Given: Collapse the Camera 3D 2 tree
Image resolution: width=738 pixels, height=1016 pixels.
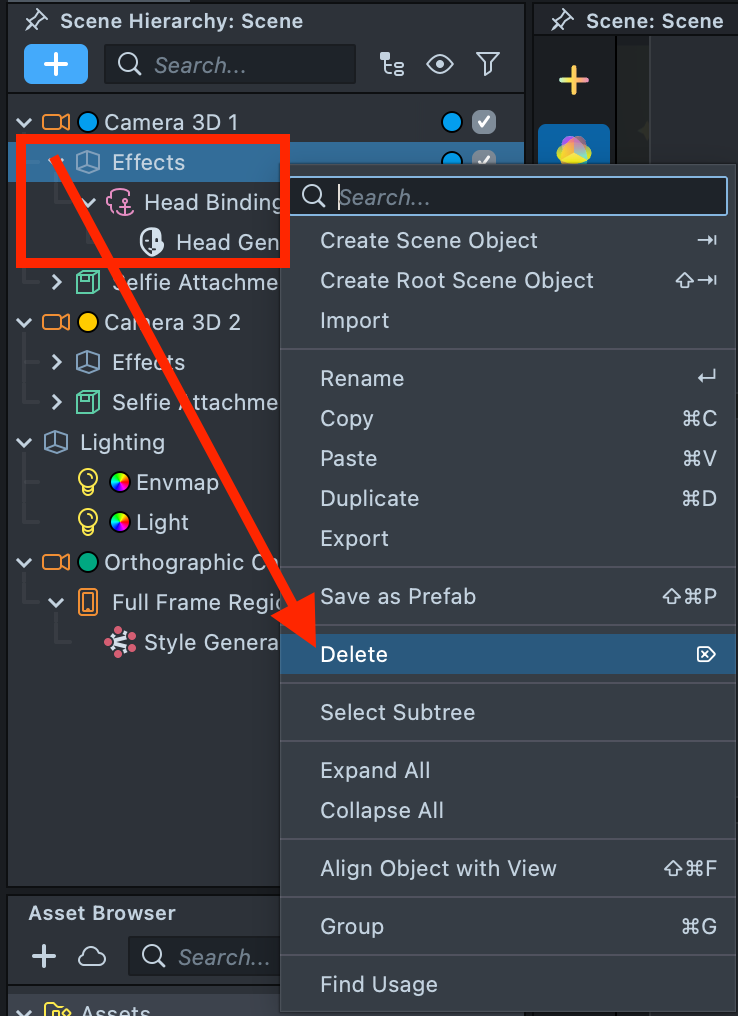Looking at the screenshot, I should [24, 323].
